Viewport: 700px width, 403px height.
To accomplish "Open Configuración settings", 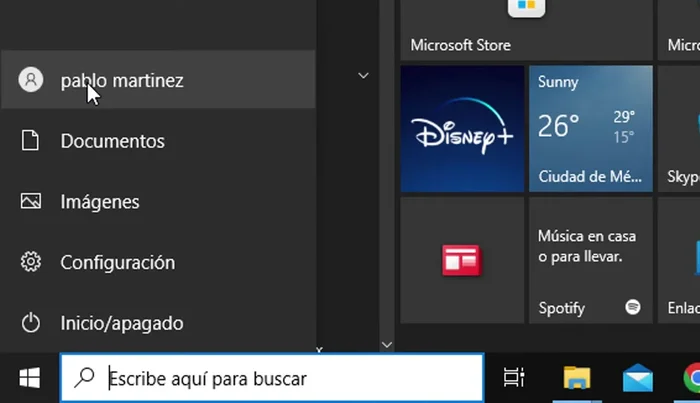I will click(158, 262).
